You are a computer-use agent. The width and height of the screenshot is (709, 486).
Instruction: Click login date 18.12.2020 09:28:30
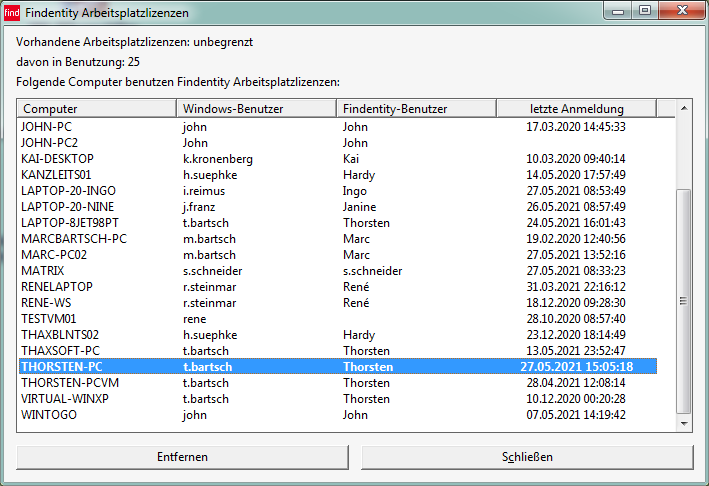pos(576,303)
